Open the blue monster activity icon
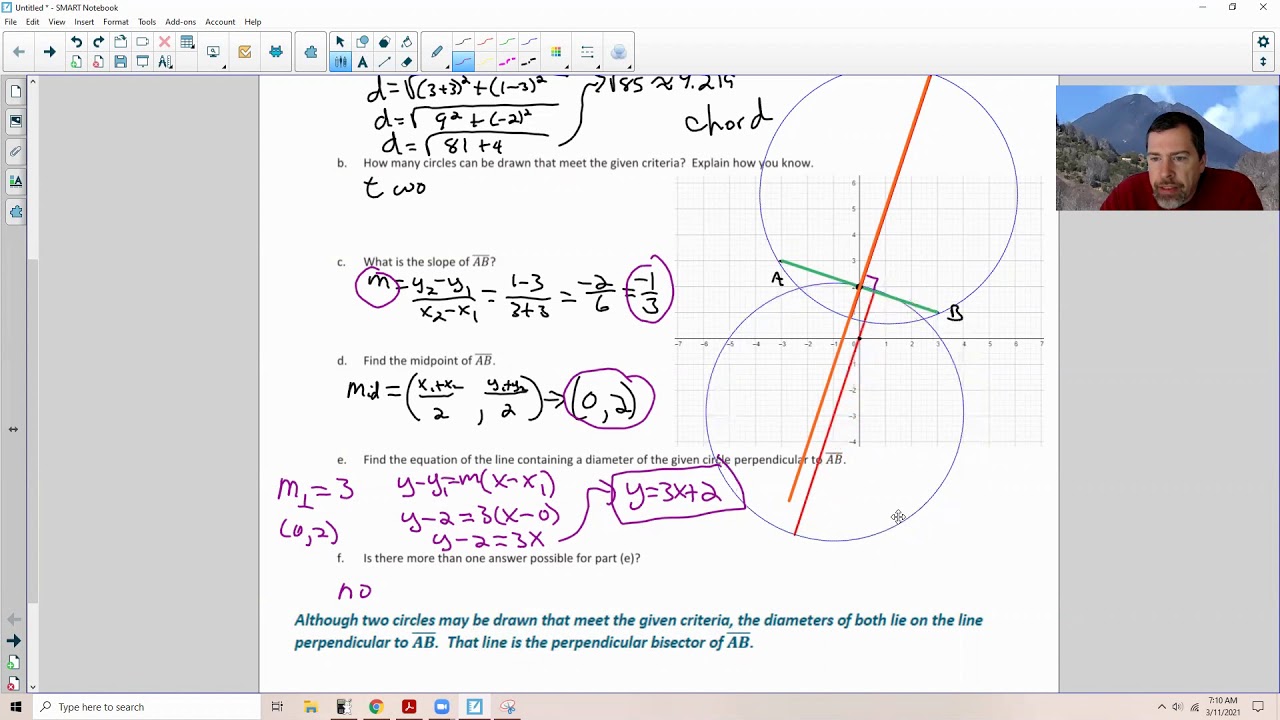 (276, 52)
